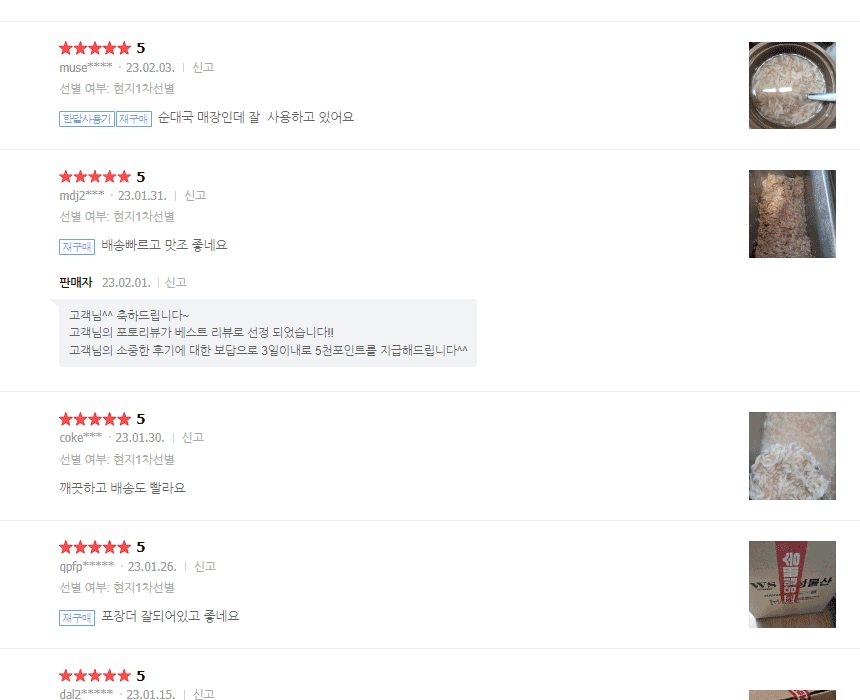Screen dimensions: 860x700
Task: Open the package box photo from qpfp*****
Action: click(x=792, y=584)
